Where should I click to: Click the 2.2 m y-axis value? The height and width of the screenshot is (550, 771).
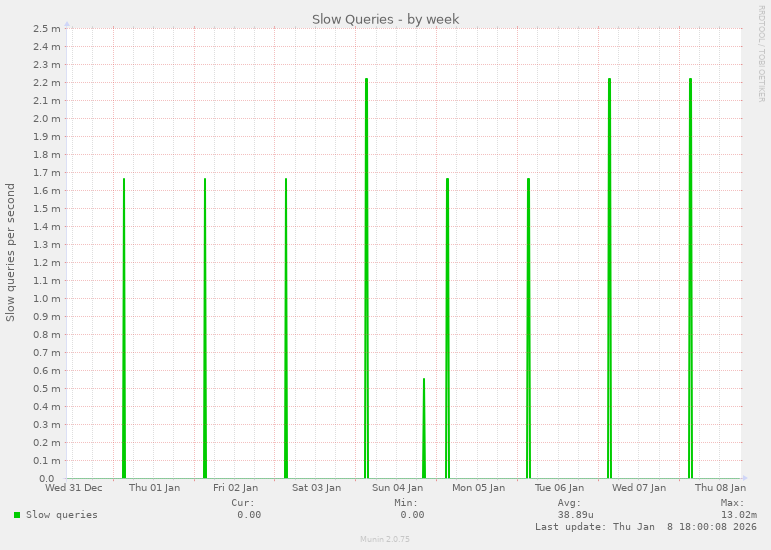[x=47, y=83]
